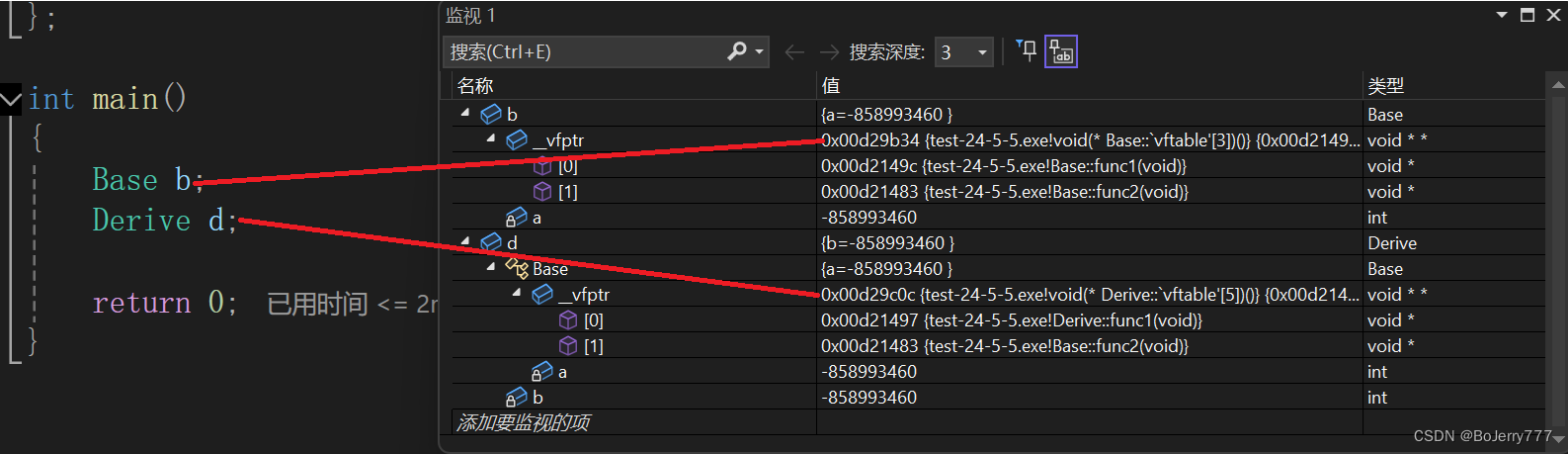1568x454 pixels.
Task: Open the Watch 1 window options dropdown
Action: coord(1502,15)
